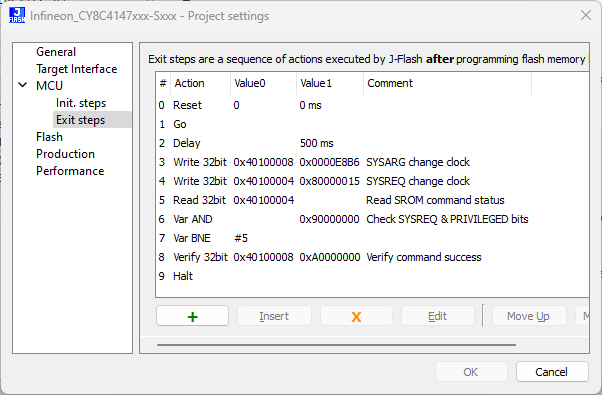The image size is (602, 395).
Task: Click value 0x0000E8B6 in step 3
Action: (x=329, y=162)
